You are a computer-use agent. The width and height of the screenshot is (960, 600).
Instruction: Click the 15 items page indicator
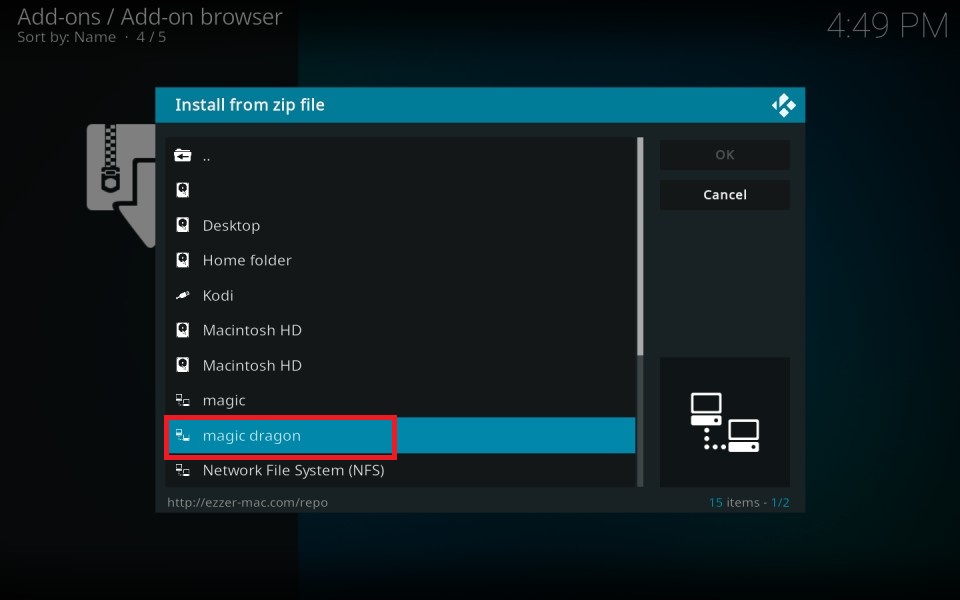point(749,503)
